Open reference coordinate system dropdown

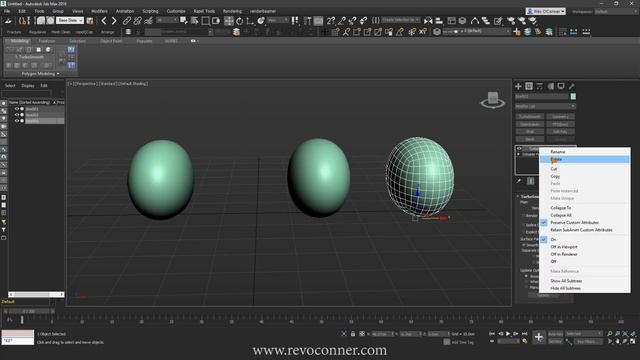point(278,20)
